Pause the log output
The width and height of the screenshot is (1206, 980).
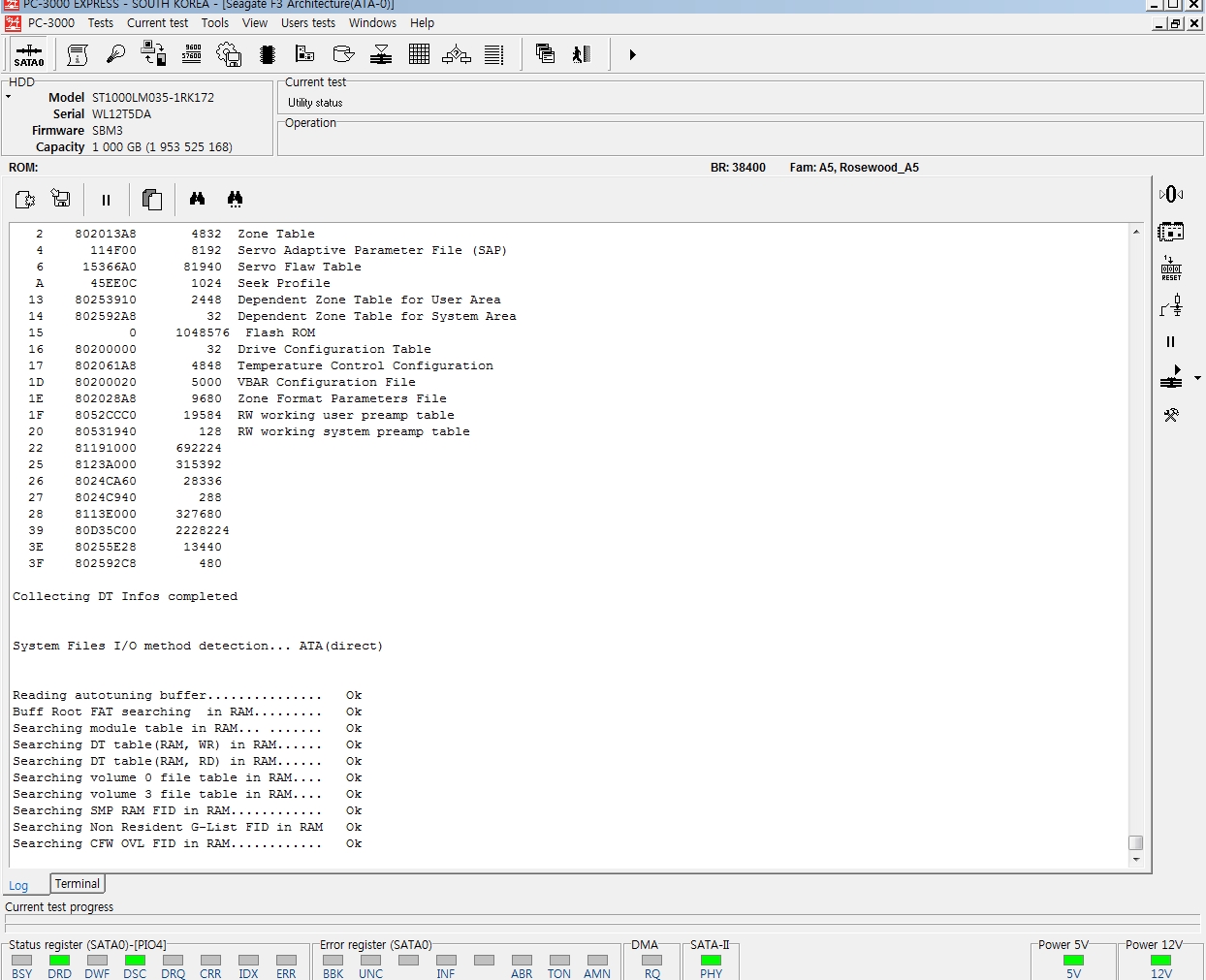click(x=106, y=200)
